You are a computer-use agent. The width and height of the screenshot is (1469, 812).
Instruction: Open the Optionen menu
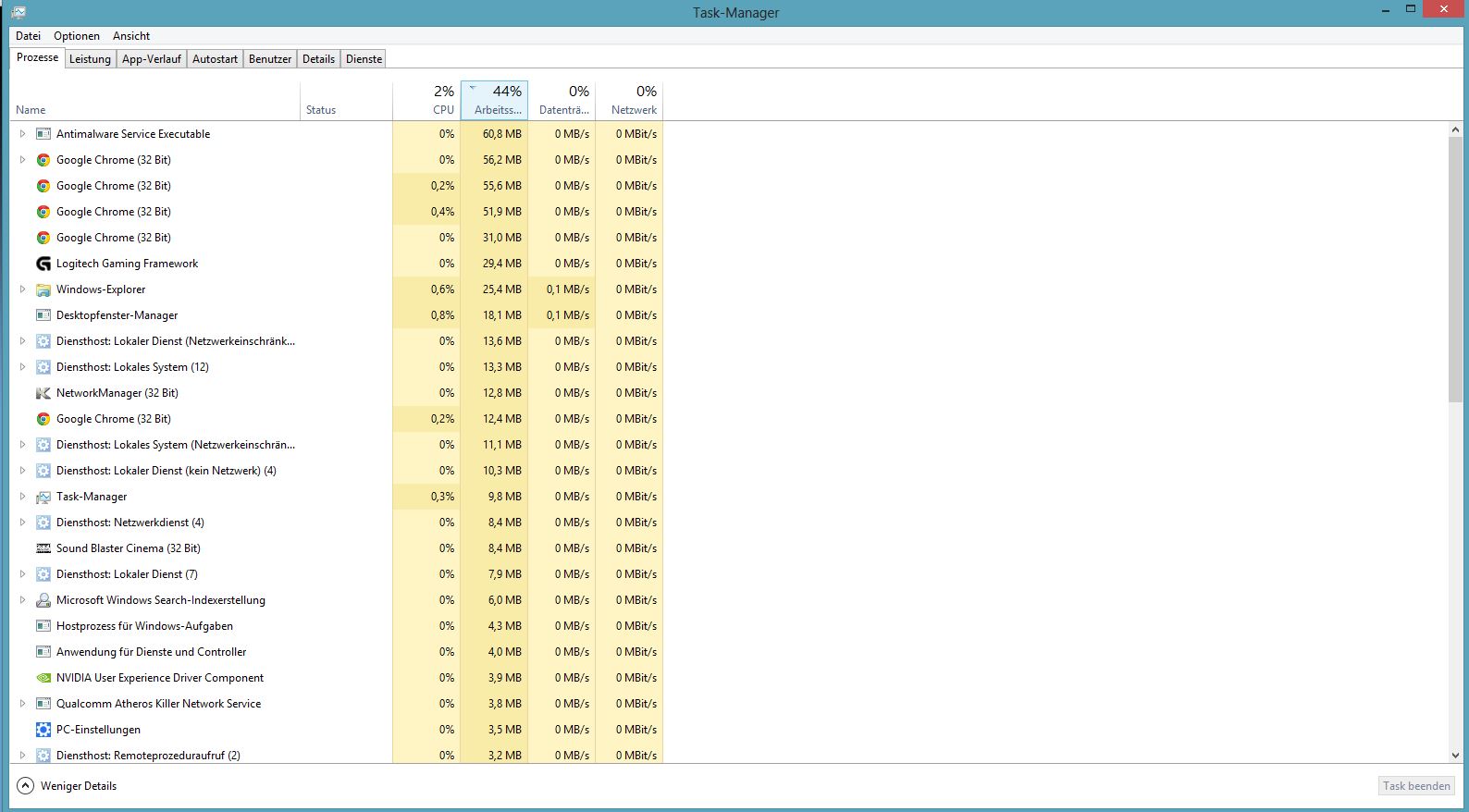[77, 36]
